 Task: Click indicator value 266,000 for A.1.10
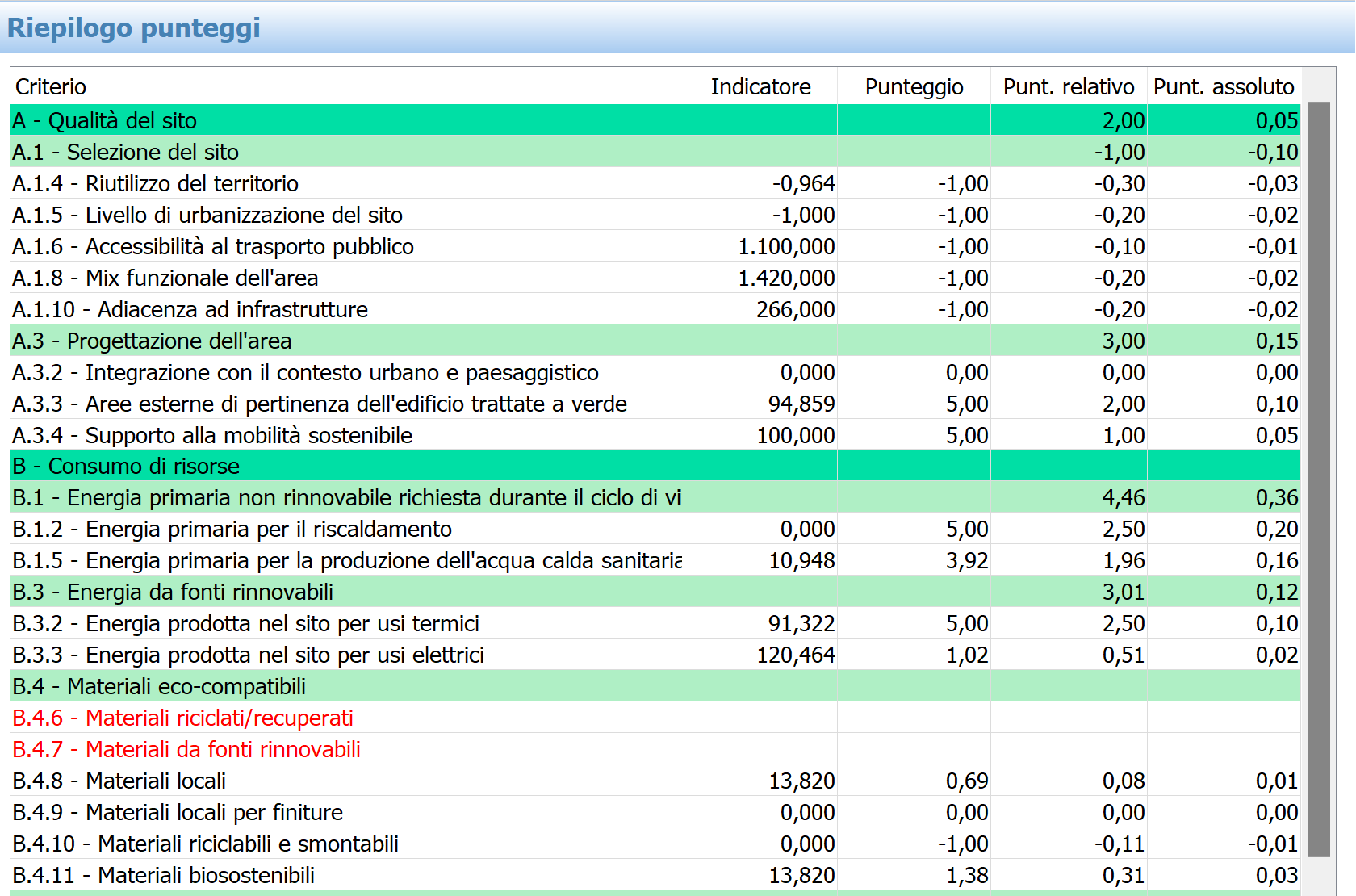click(796, 309)
